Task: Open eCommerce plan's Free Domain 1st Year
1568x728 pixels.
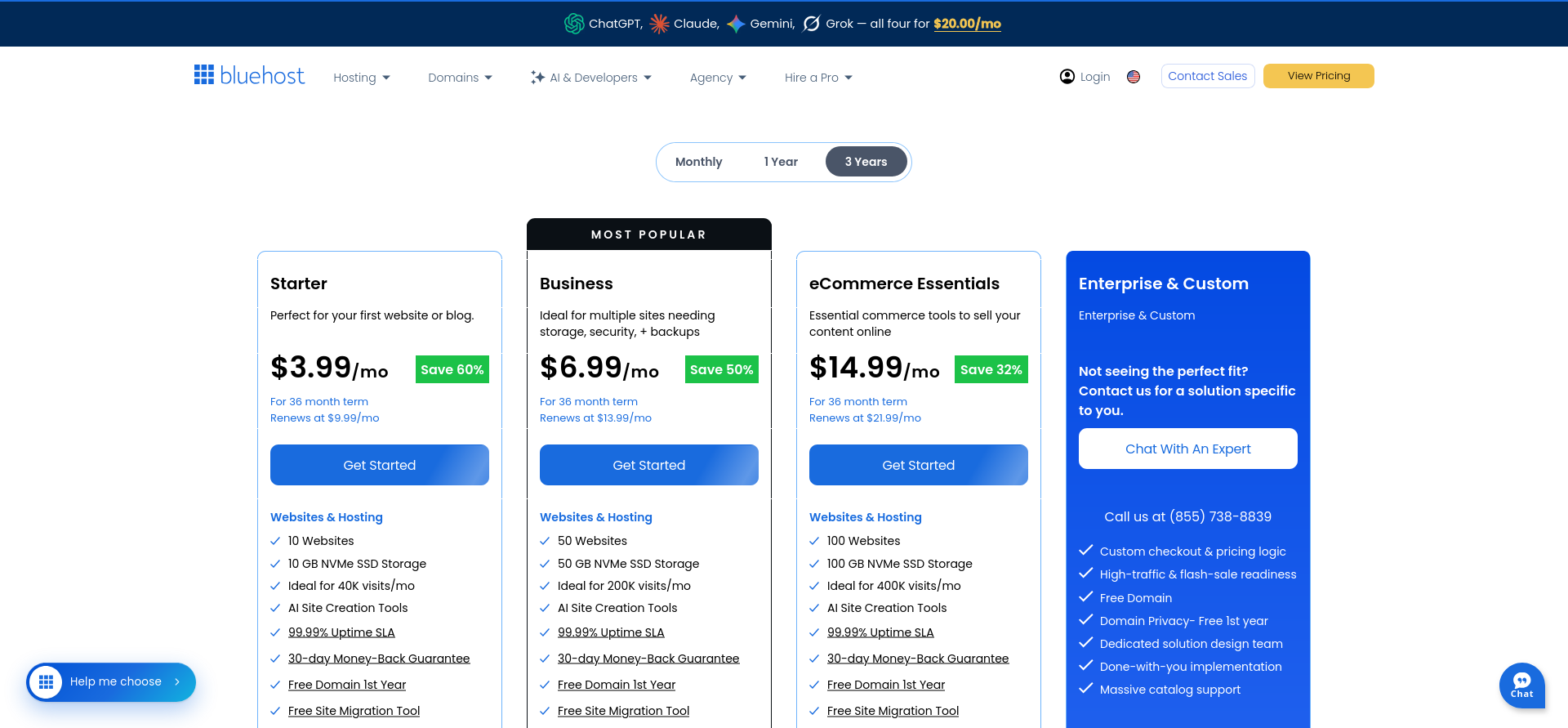Action: pos(886,685)
